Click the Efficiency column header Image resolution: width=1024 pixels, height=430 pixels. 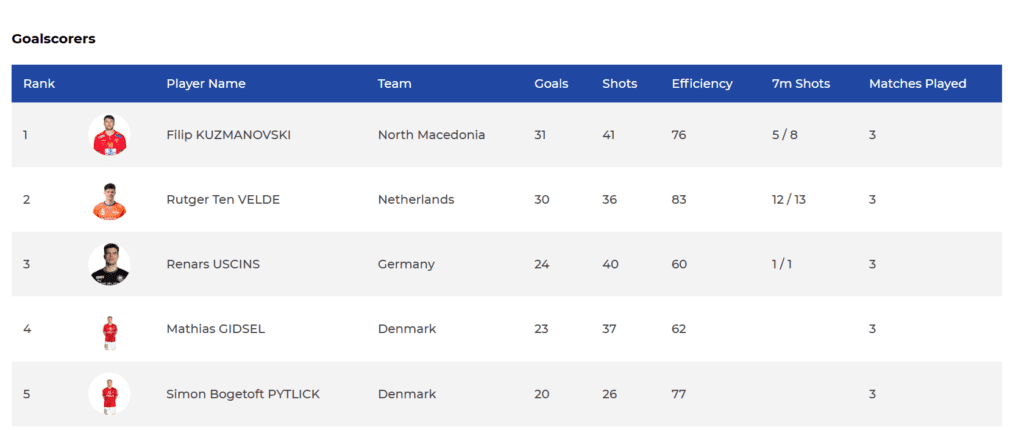tap(702, 84)
